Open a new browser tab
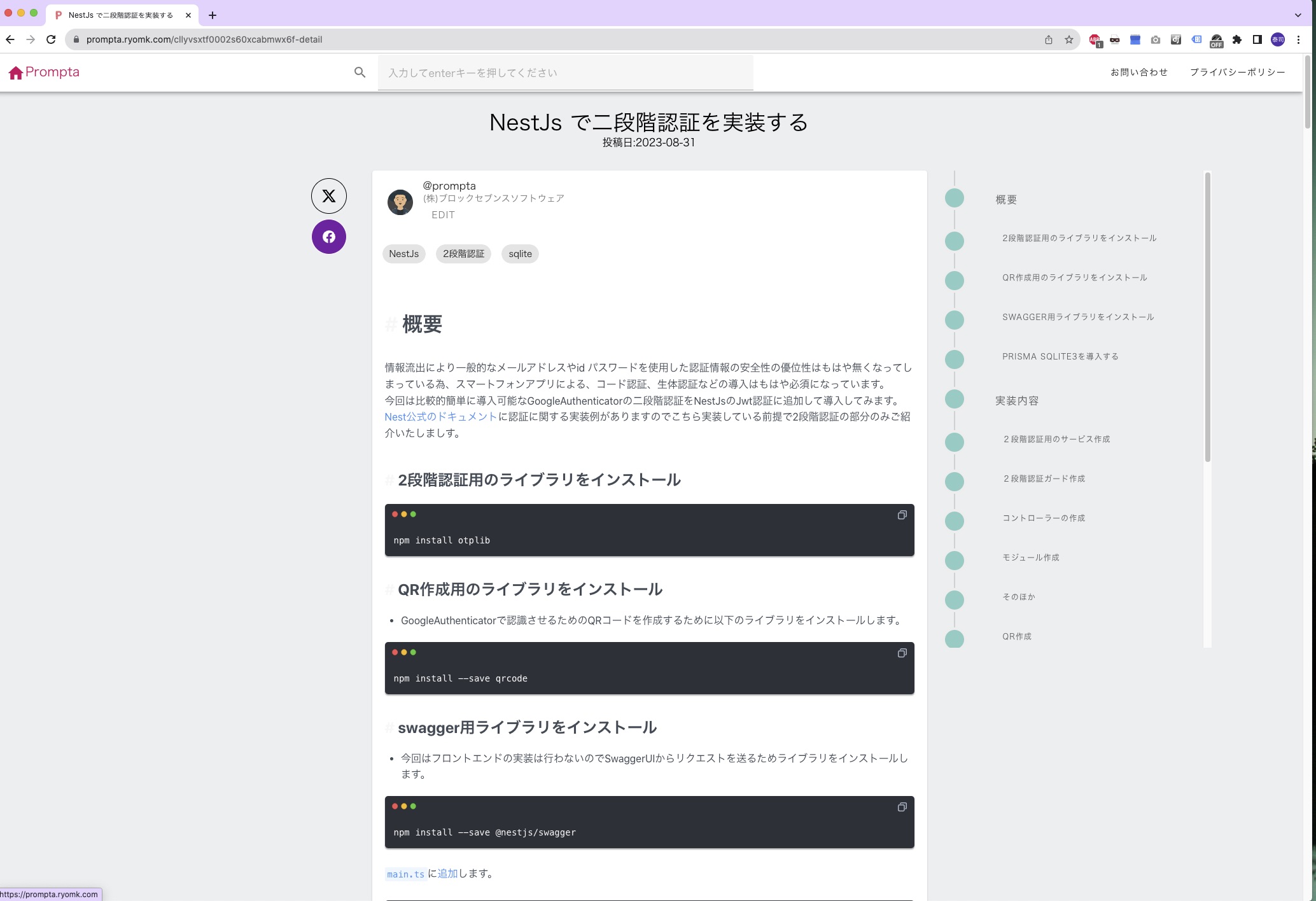The height and width of the screenshot is (901, 1316). tap(213, 15)
